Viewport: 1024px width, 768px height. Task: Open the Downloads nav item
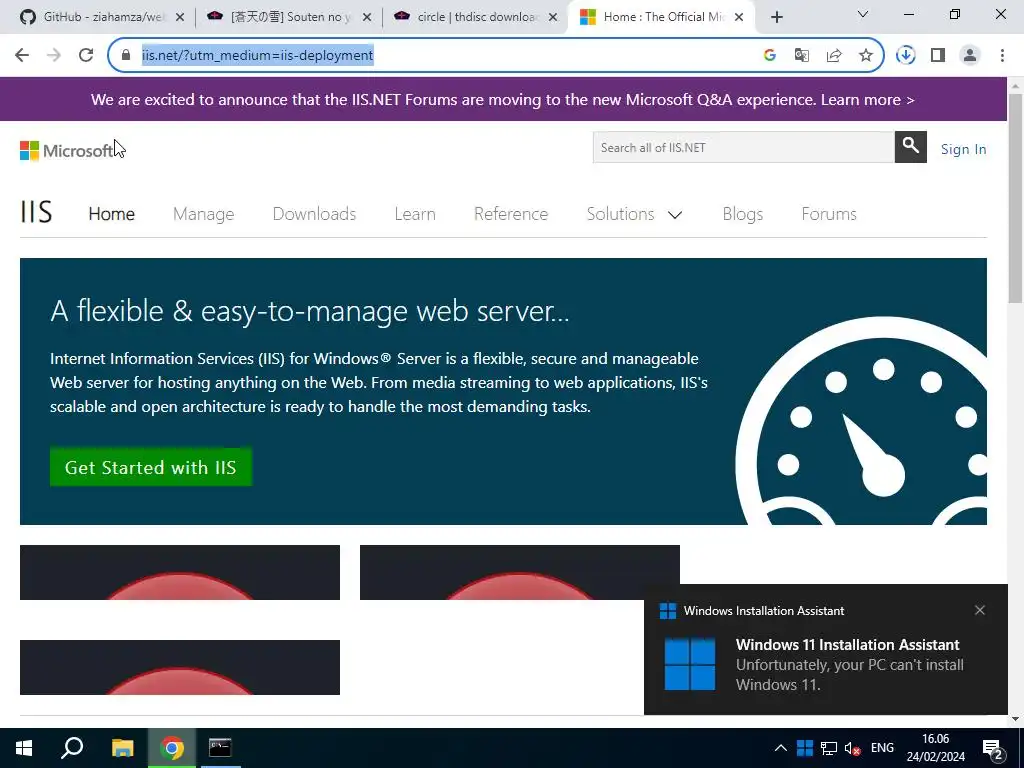click(314, 214)
